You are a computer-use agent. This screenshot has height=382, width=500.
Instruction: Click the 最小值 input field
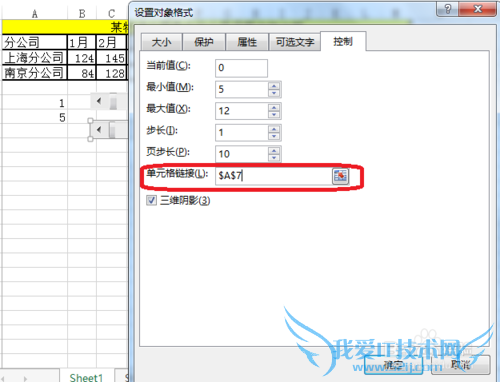(x=242, y=89)
